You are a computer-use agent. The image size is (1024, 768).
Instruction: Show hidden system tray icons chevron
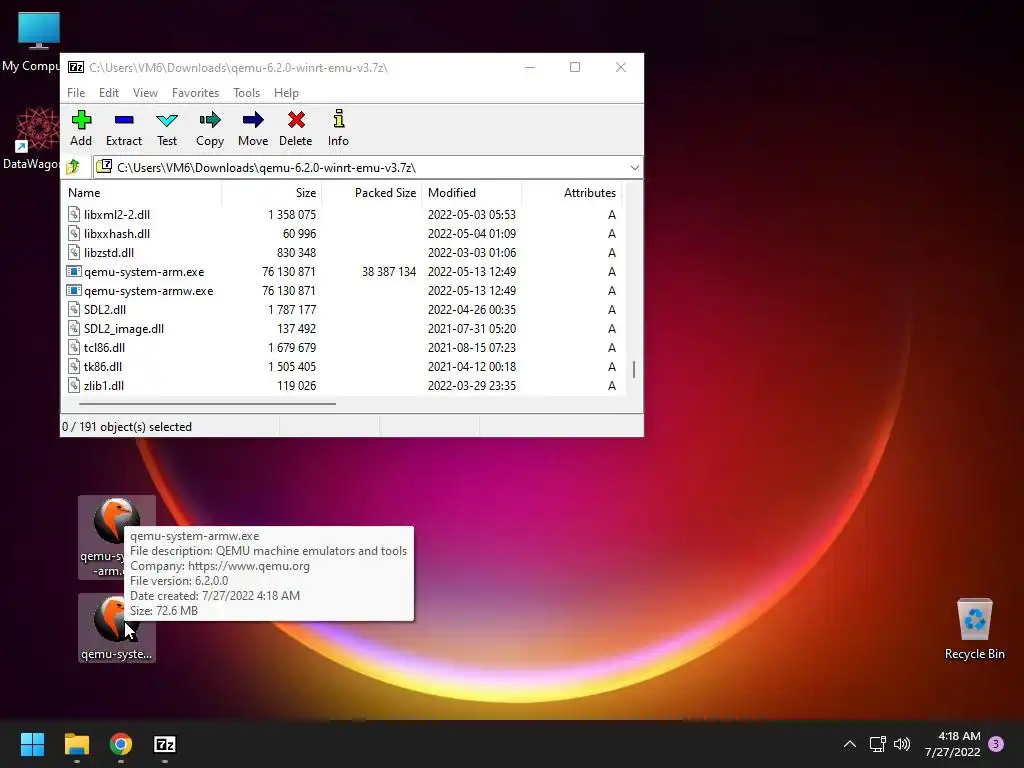coord(850,744)
